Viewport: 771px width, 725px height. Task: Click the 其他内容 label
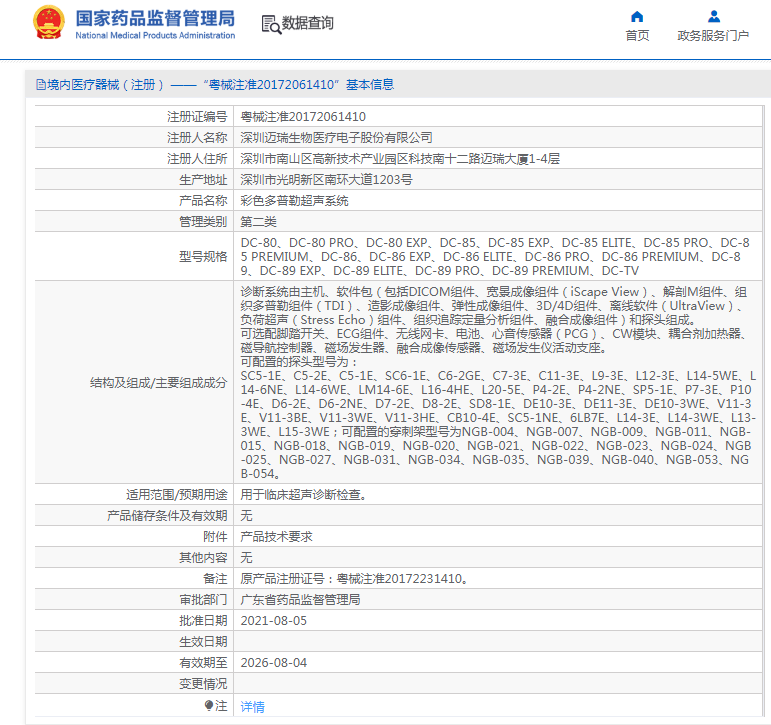pyautogui.click(x=203, y=558)
